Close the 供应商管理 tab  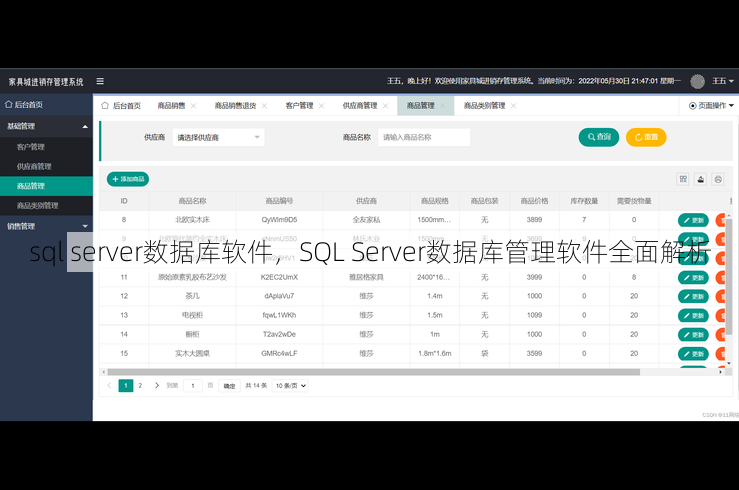pyautogui.click(x=386, y=106)
